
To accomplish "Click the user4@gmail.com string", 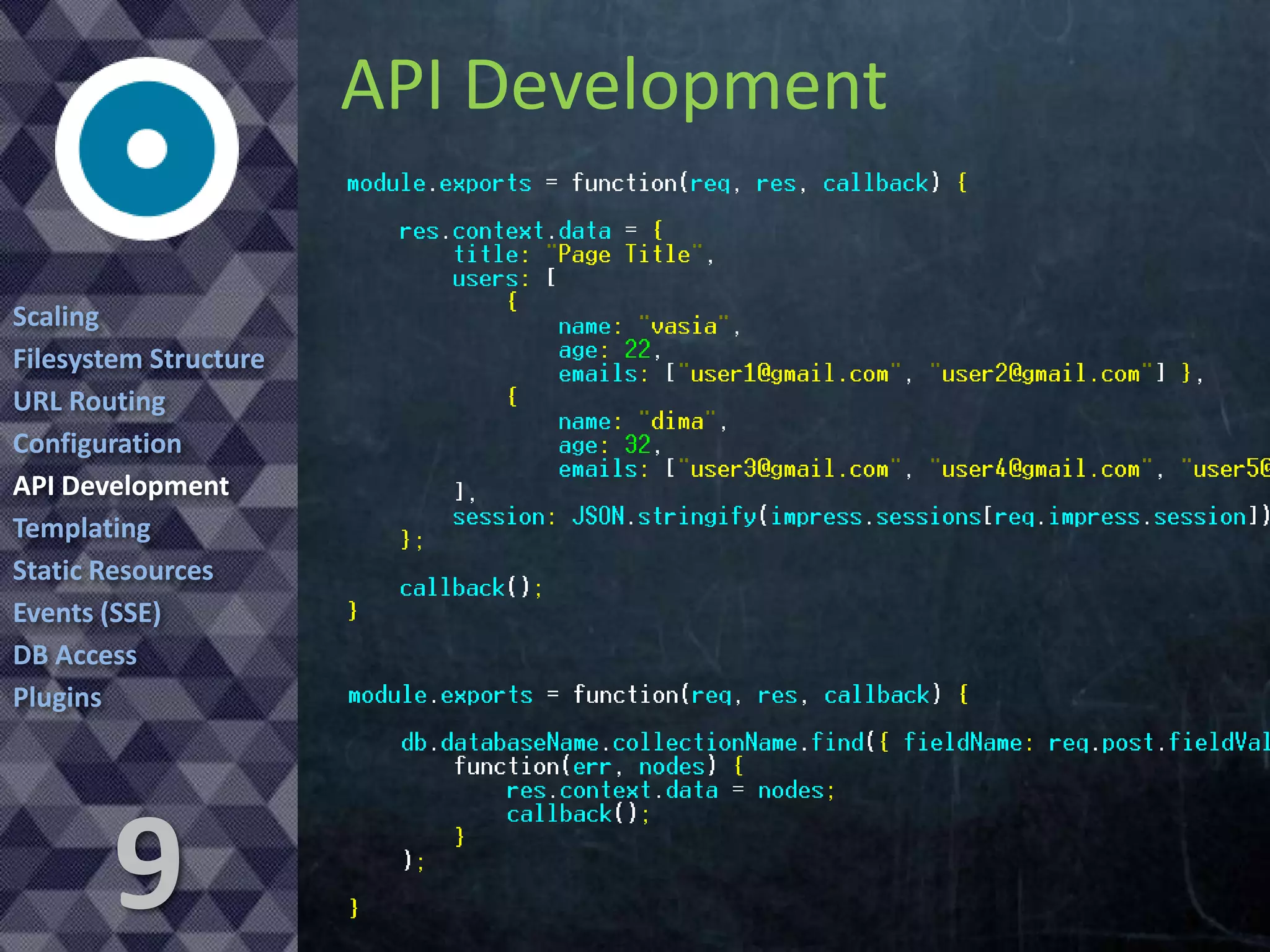I will pos(1041,469).
